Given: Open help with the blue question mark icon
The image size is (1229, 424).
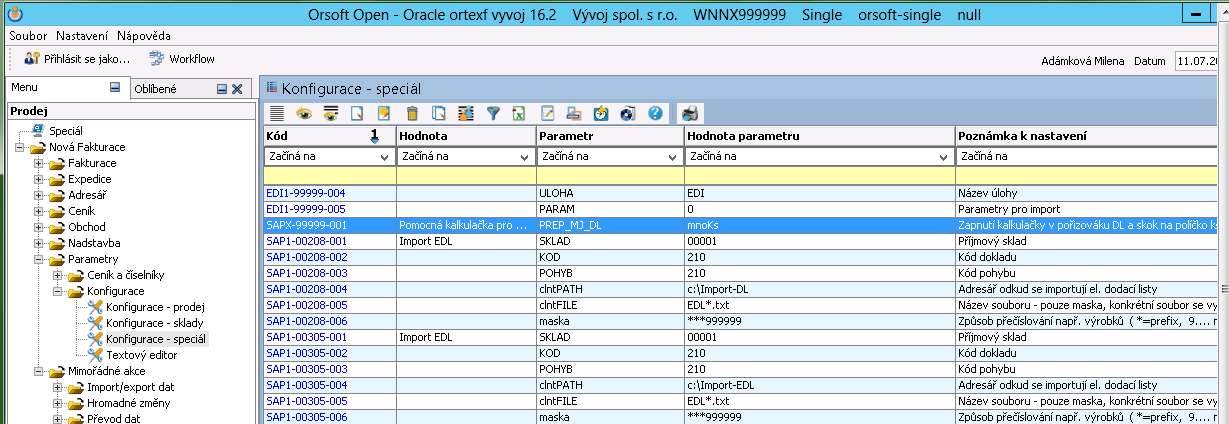Looking at the screenshot, I should coord(656,113).
